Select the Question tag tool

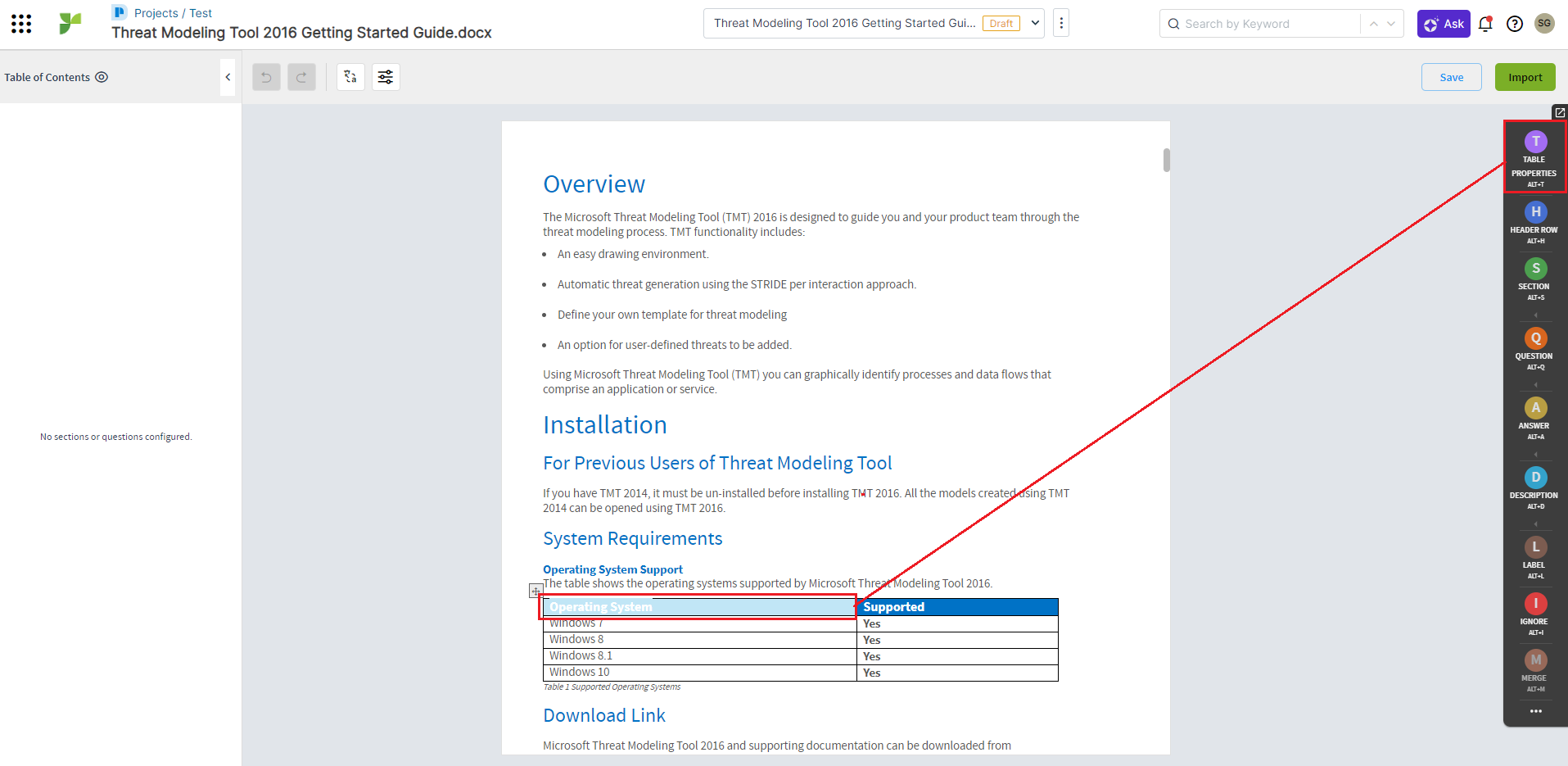pos(1534,349)
